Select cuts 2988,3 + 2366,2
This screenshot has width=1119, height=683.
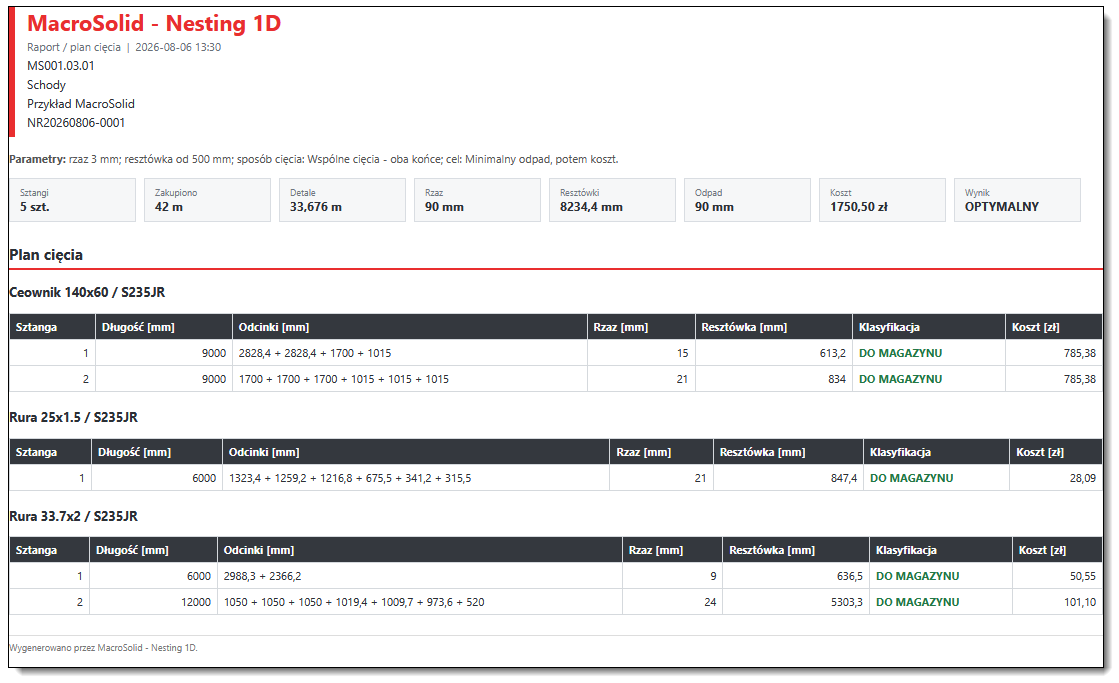[x=262, y=576]
